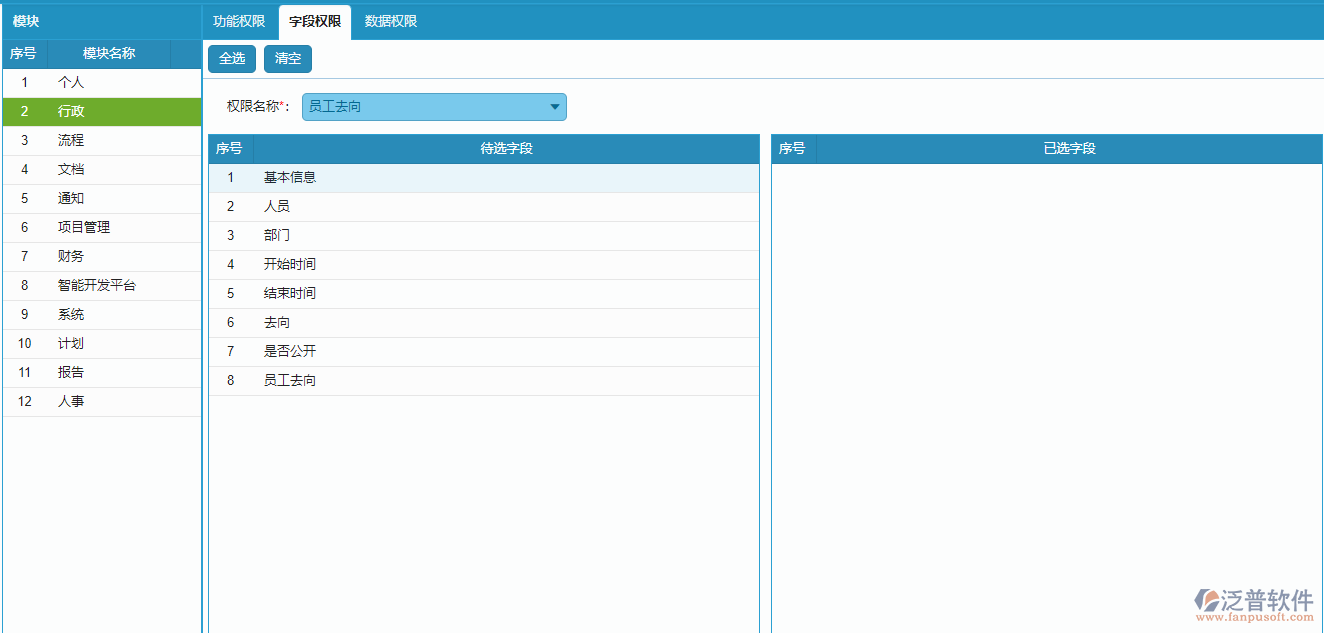
Task: Click the 已选字段 column header
Action: 1069,149
